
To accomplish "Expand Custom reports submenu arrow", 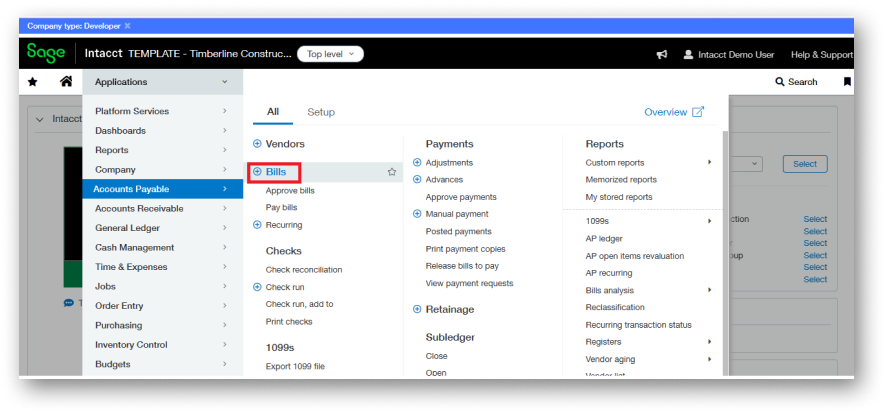I will [x=709, y=162].
